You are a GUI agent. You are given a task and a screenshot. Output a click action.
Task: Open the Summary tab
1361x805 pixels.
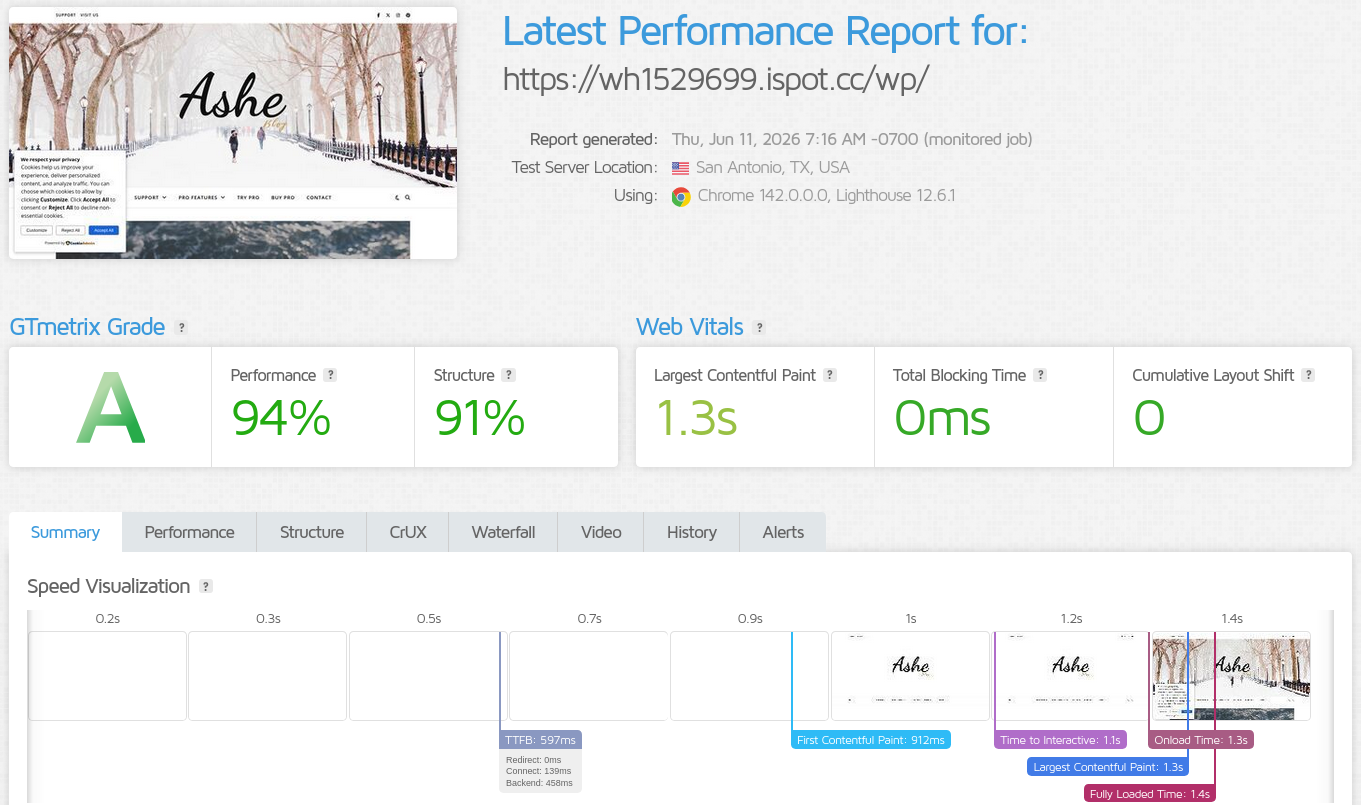[x=65, y=532]
